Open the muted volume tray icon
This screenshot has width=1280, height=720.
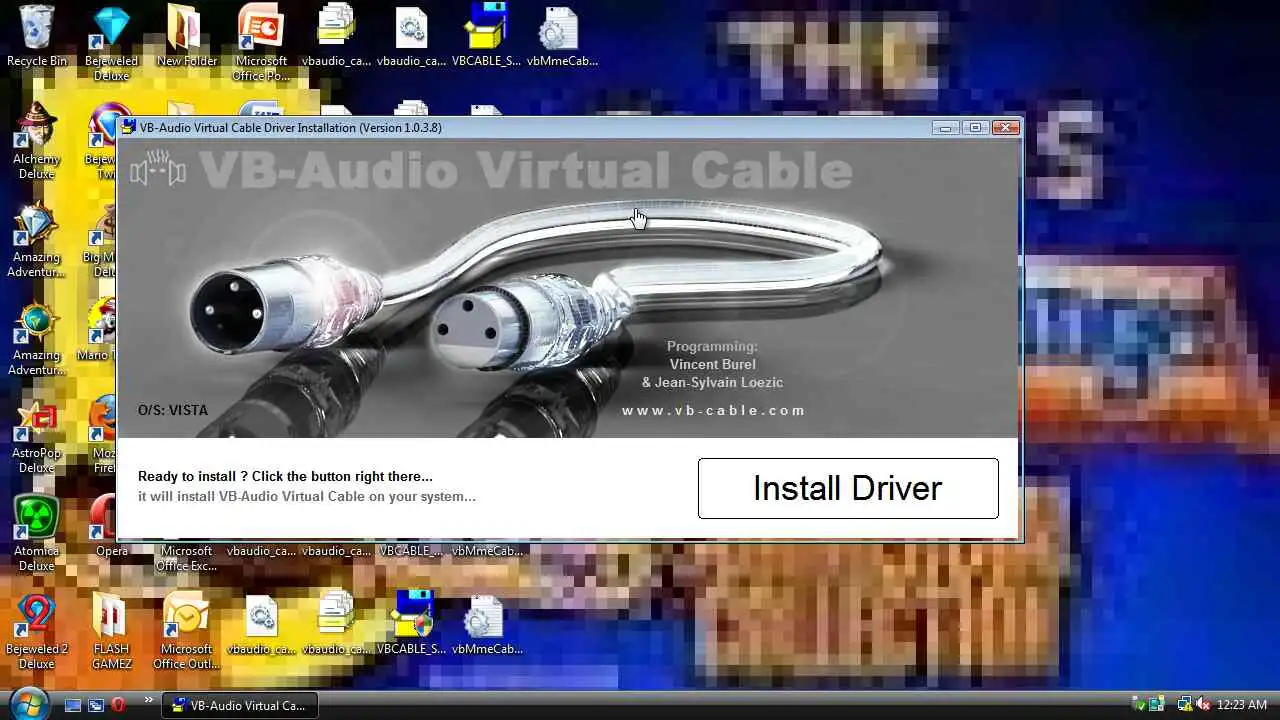1203,705
